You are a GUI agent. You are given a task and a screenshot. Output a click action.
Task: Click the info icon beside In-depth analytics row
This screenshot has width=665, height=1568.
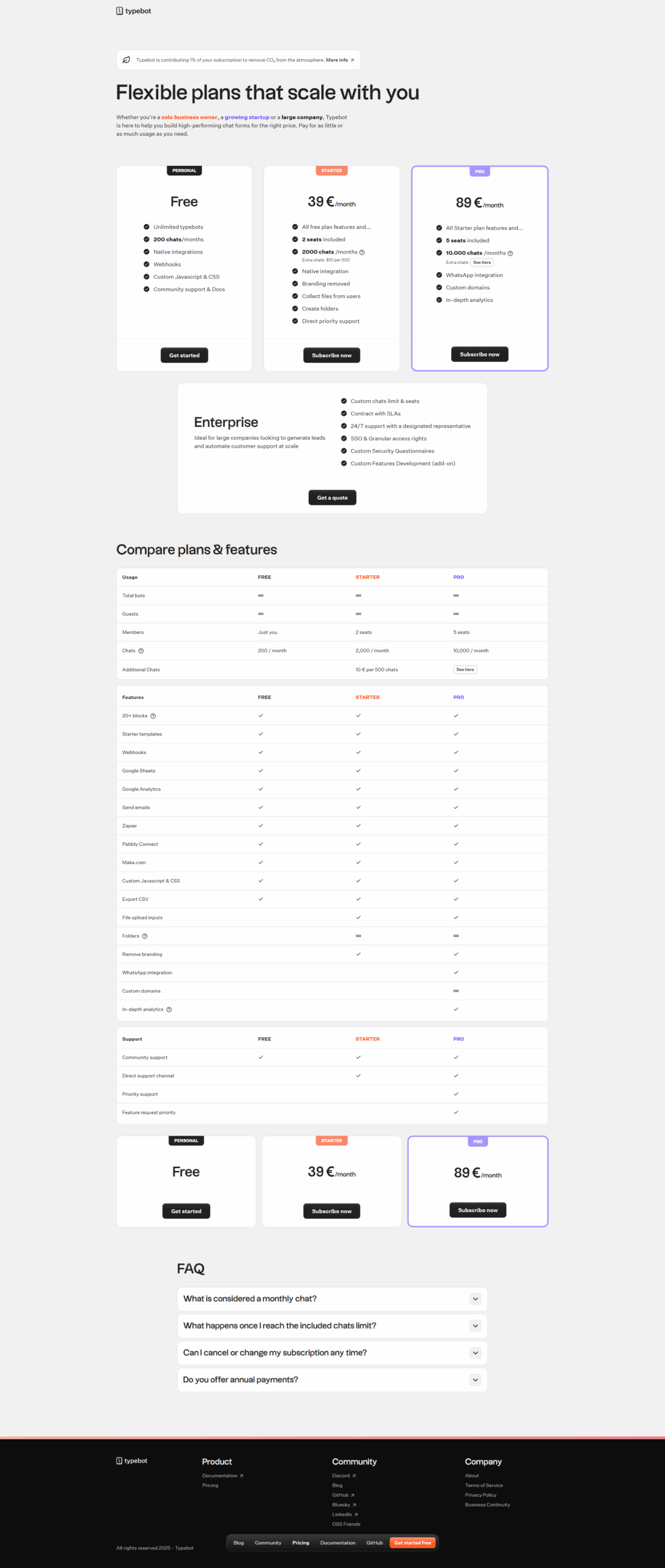169,1010
